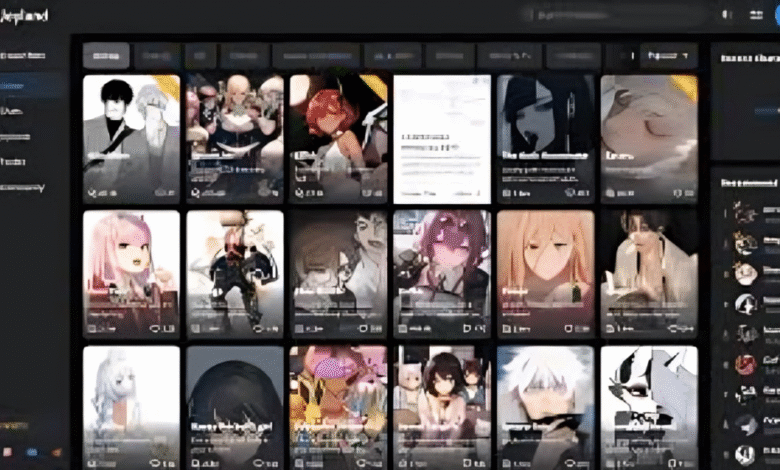The height and width of the screenshot is (470, 780).
Task: Open the sort dropdown at the right of the filter tabs
Action: tap(668, 56)
